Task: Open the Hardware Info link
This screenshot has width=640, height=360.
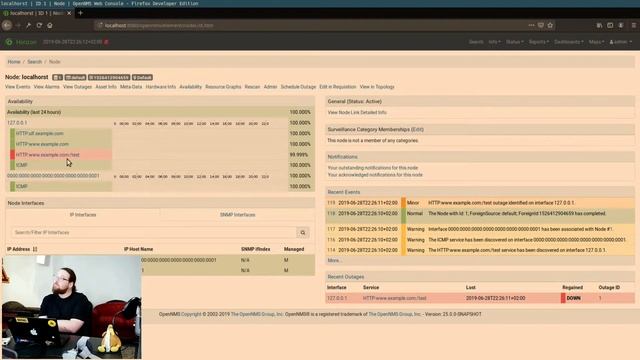Action: tap(160, 87)
